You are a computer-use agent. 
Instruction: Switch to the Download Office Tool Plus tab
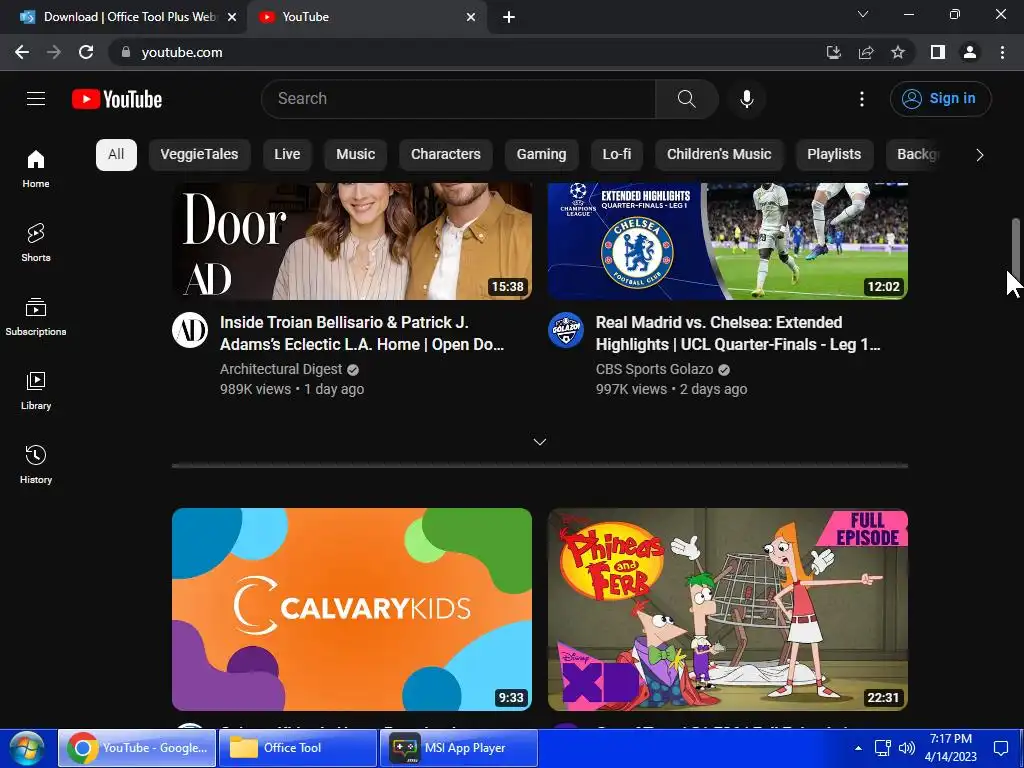click(x=124, y=17)
